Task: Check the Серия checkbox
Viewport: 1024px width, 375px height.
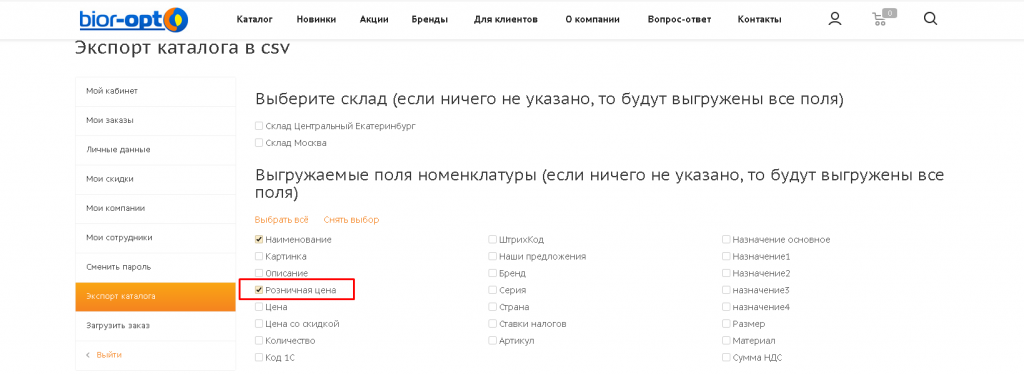Action: click(492, 290)
